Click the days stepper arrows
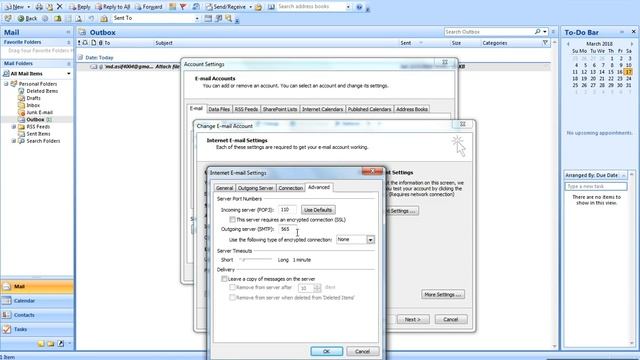This screenshot has width=640, height=360. [x=317, y=288]
